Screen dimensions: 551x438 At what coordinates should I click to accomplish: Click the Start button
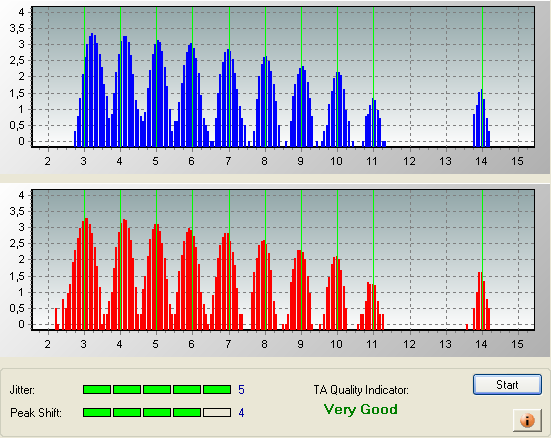[x=507, y=385]
